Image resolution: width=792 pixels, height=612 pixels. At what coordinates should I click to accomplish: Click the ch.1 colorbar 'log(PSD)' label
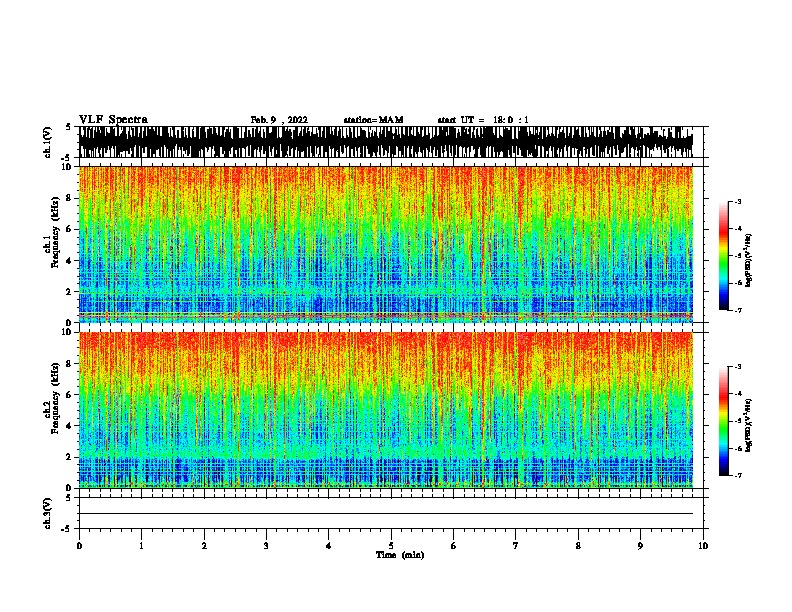point(749,260)
